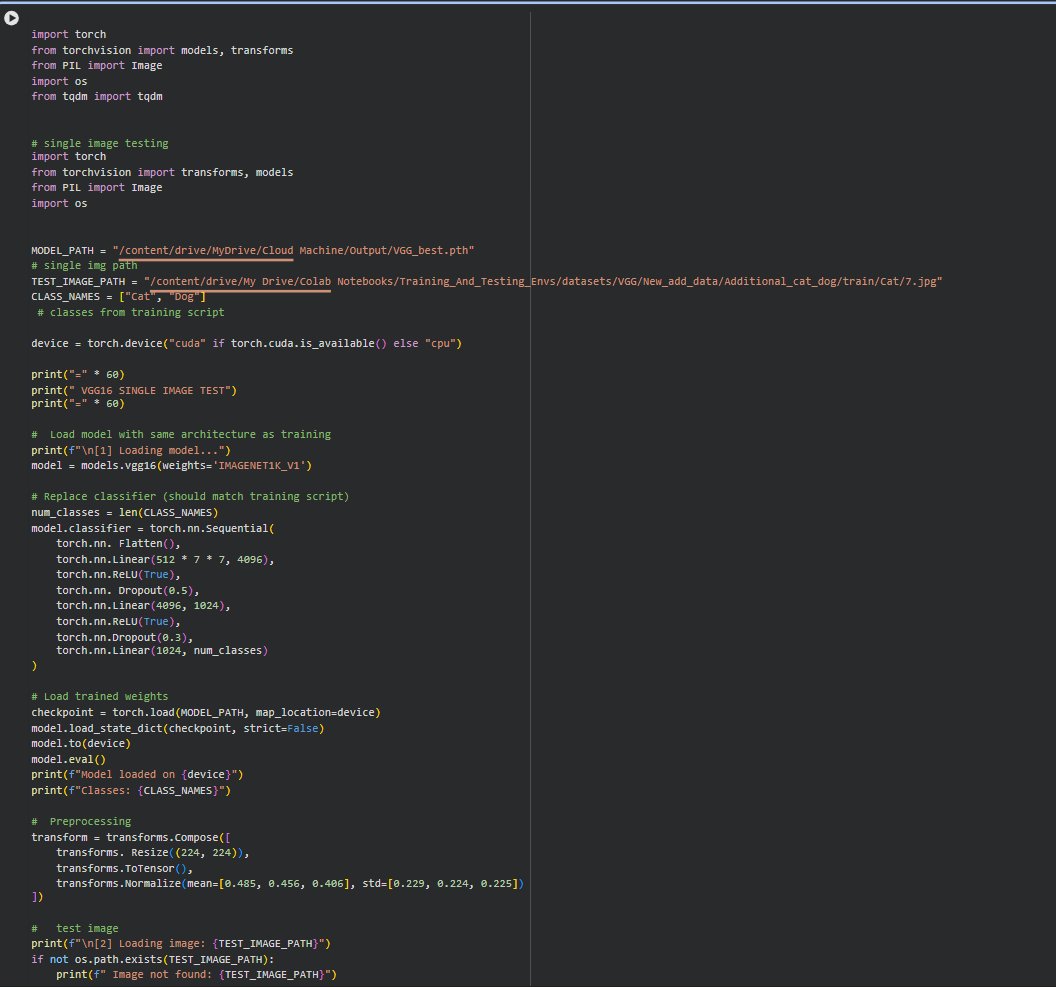Image resolution: width=1056 pixels, height=987 pixels.
Task: Click the 'Linear(512 * 7 * 7, 4096)' line
Action: 165,559
